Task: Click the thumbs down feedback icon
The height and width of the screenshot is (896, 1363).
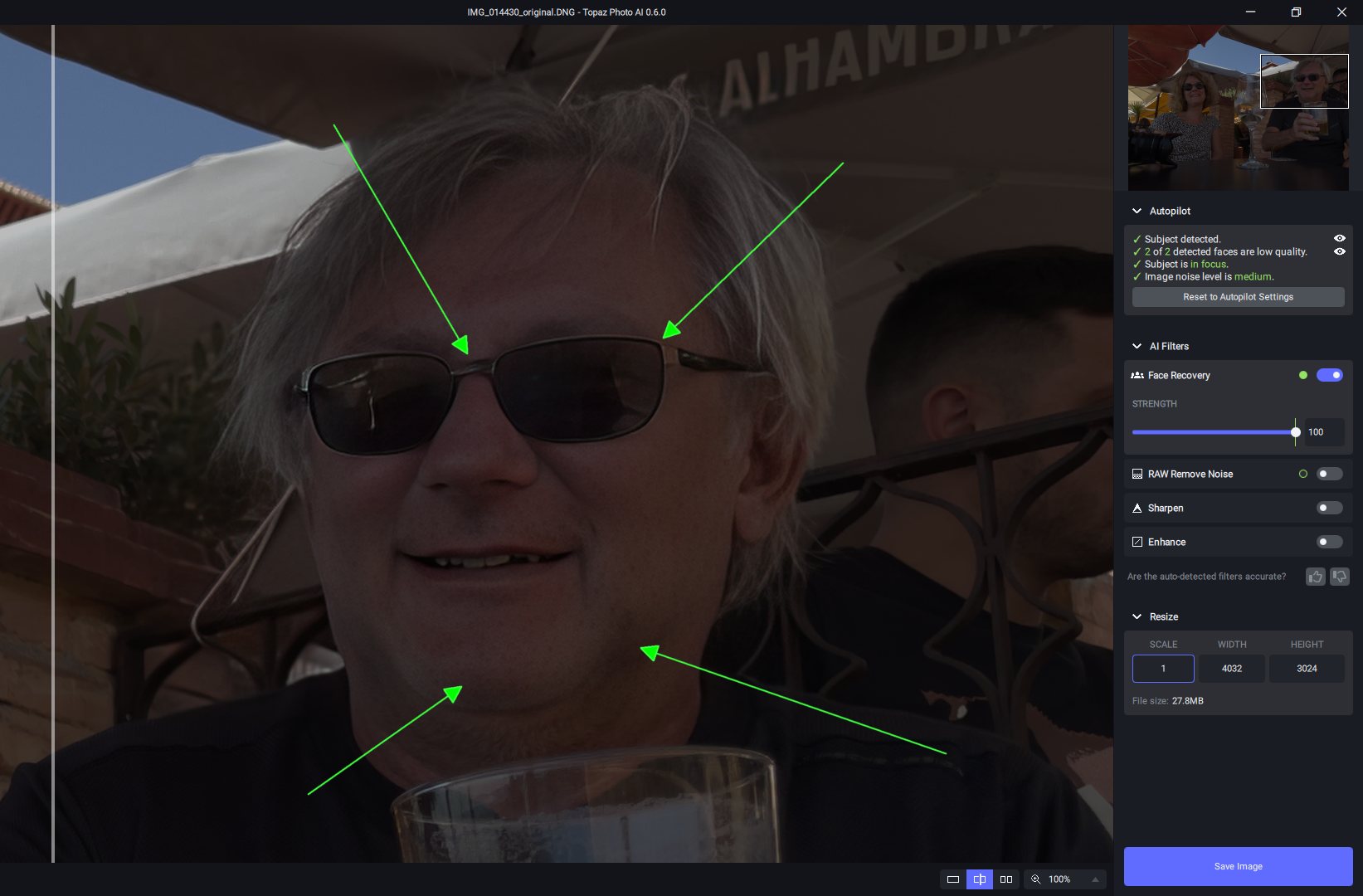Action: 1340,577
